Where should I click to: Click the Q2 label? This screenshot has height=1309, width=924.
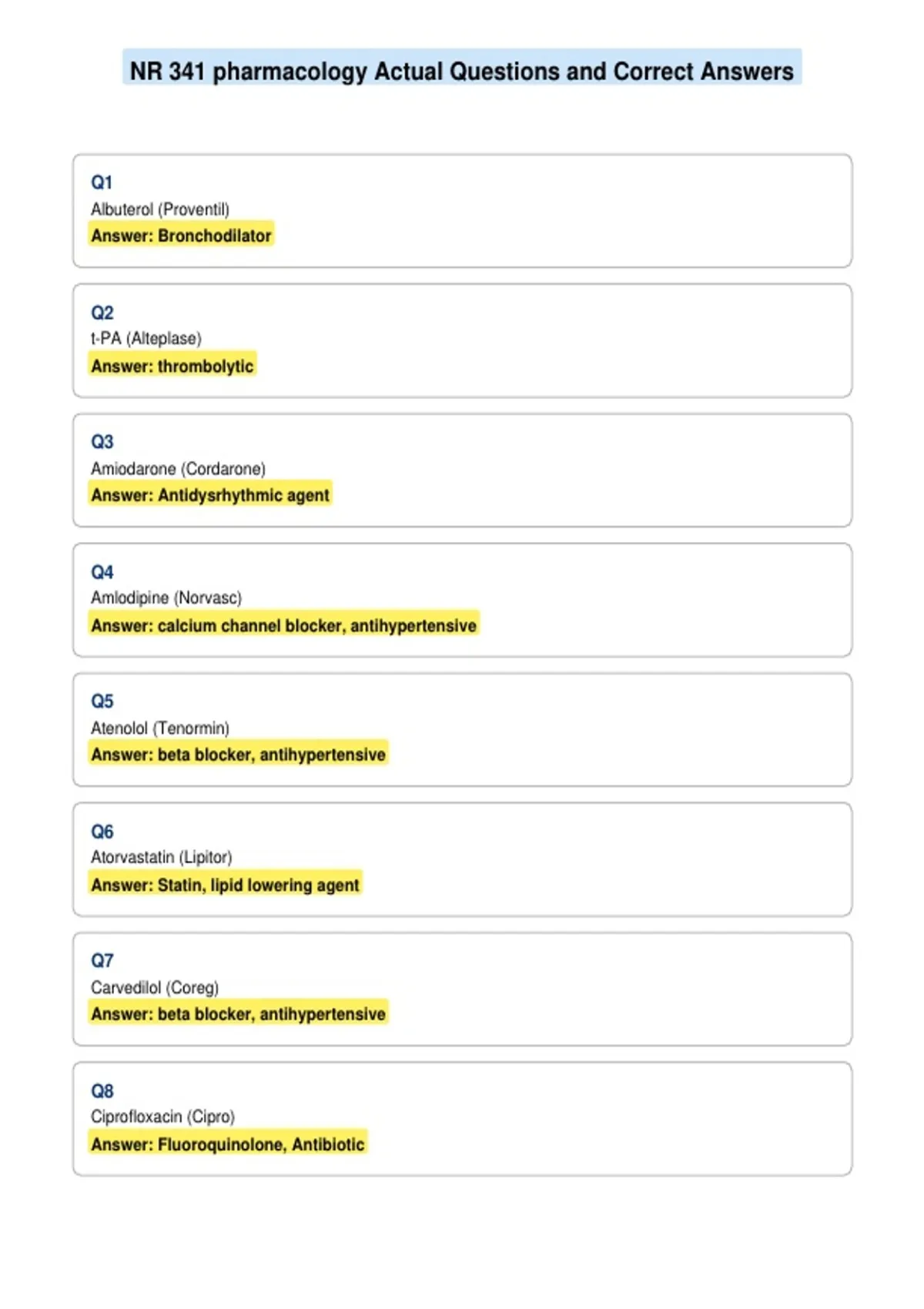(102, 313)
